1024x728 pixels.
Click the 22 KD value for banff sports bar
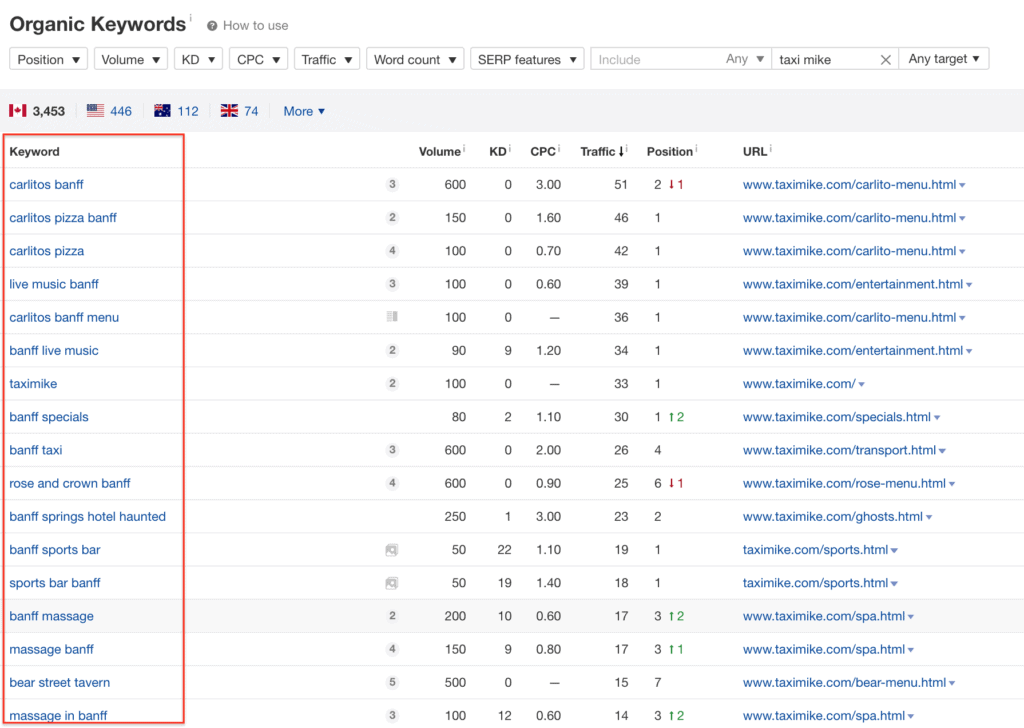pyautogui.click(x=504, y=550)
